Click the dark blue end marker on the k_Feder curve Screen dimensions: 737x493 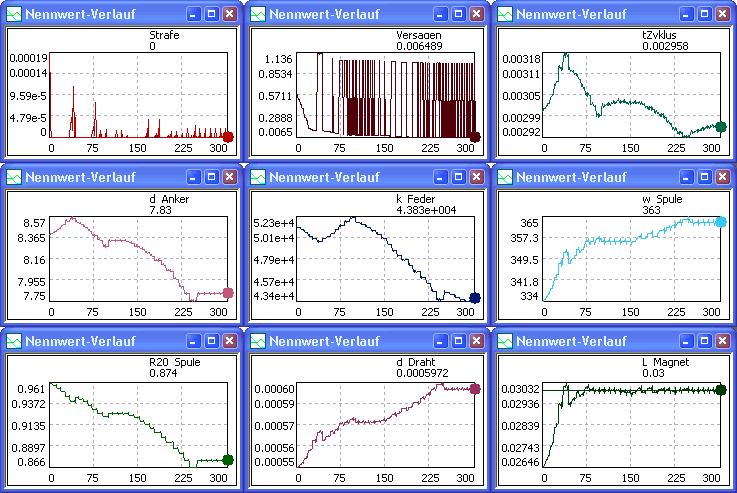pyautogui.click(x=474, y=298)
